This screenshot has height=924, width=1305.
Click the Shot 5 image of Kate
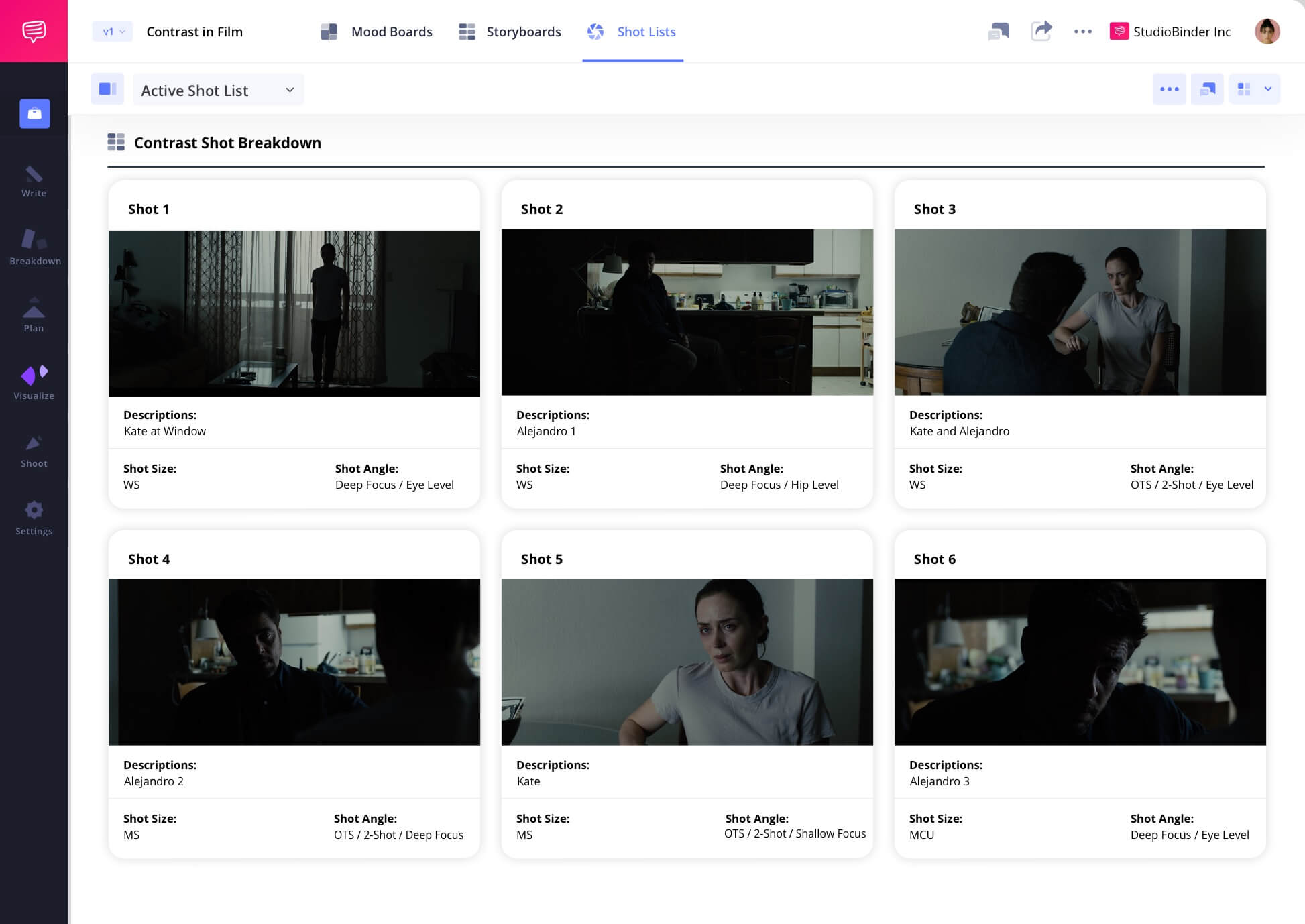[687, 662]
